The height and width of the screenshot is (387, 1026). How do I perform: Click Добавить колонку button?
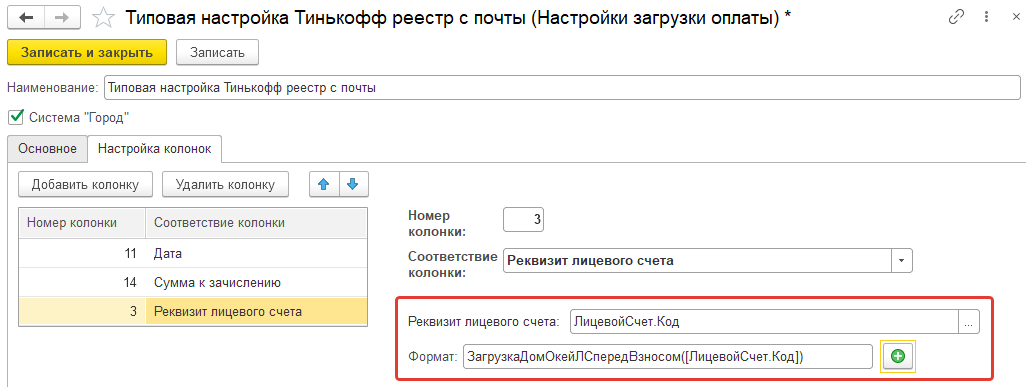click(86, 185)
